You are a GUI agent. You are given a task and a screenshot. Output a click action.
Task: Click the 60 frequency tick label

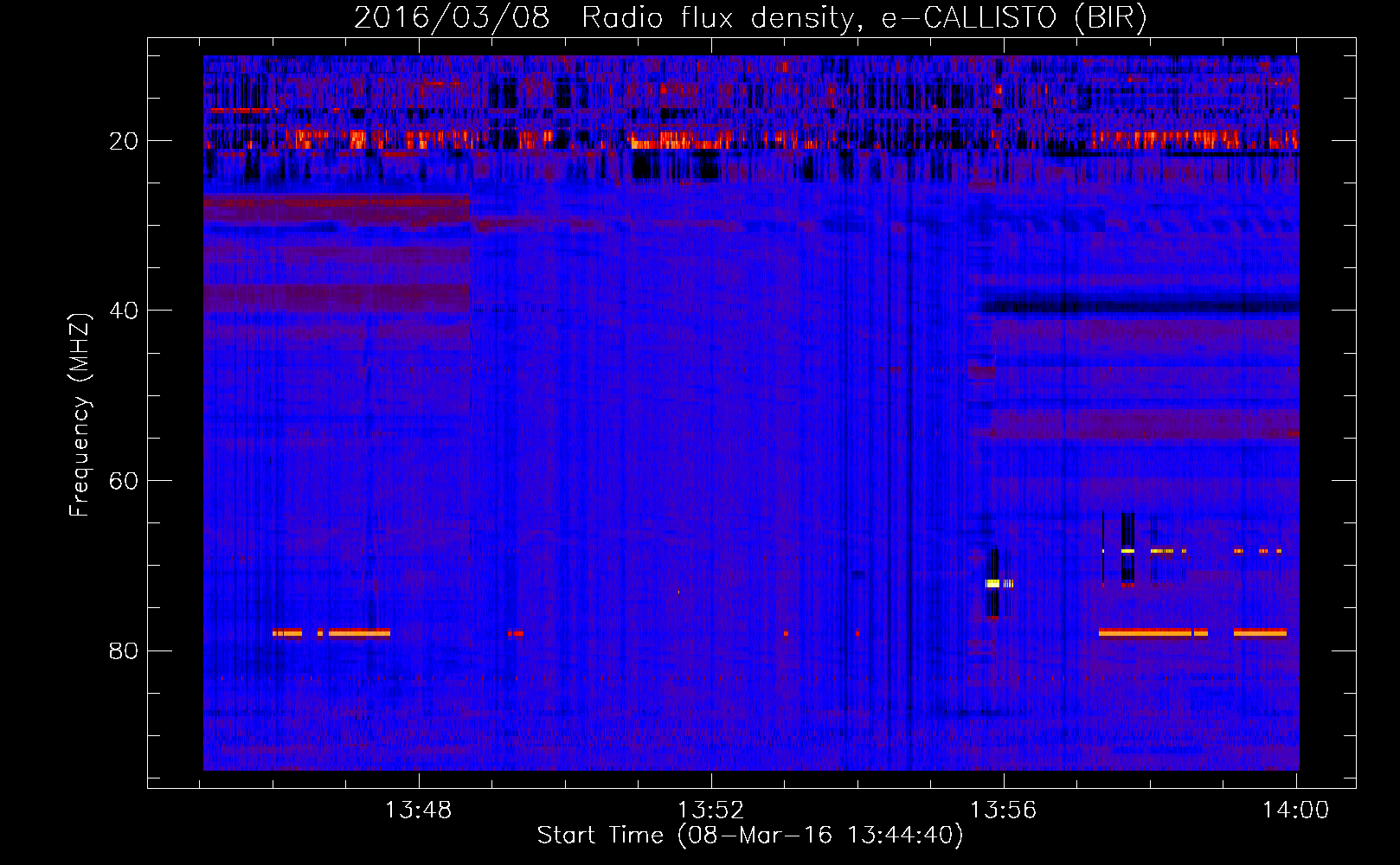coord(124,481)
